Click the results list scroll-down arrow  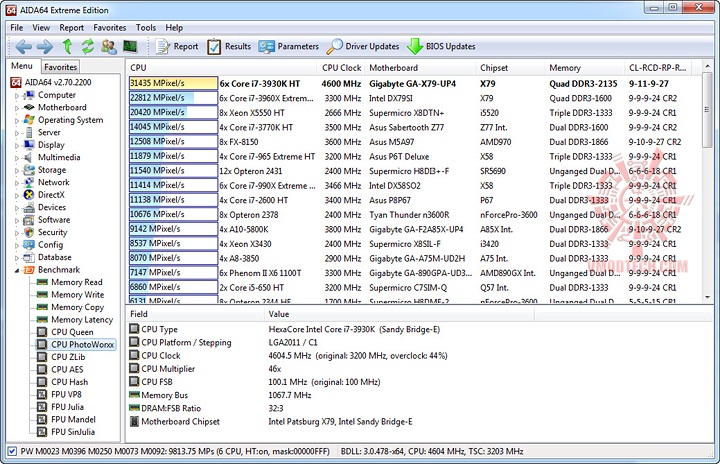click(x=707, y=297)
